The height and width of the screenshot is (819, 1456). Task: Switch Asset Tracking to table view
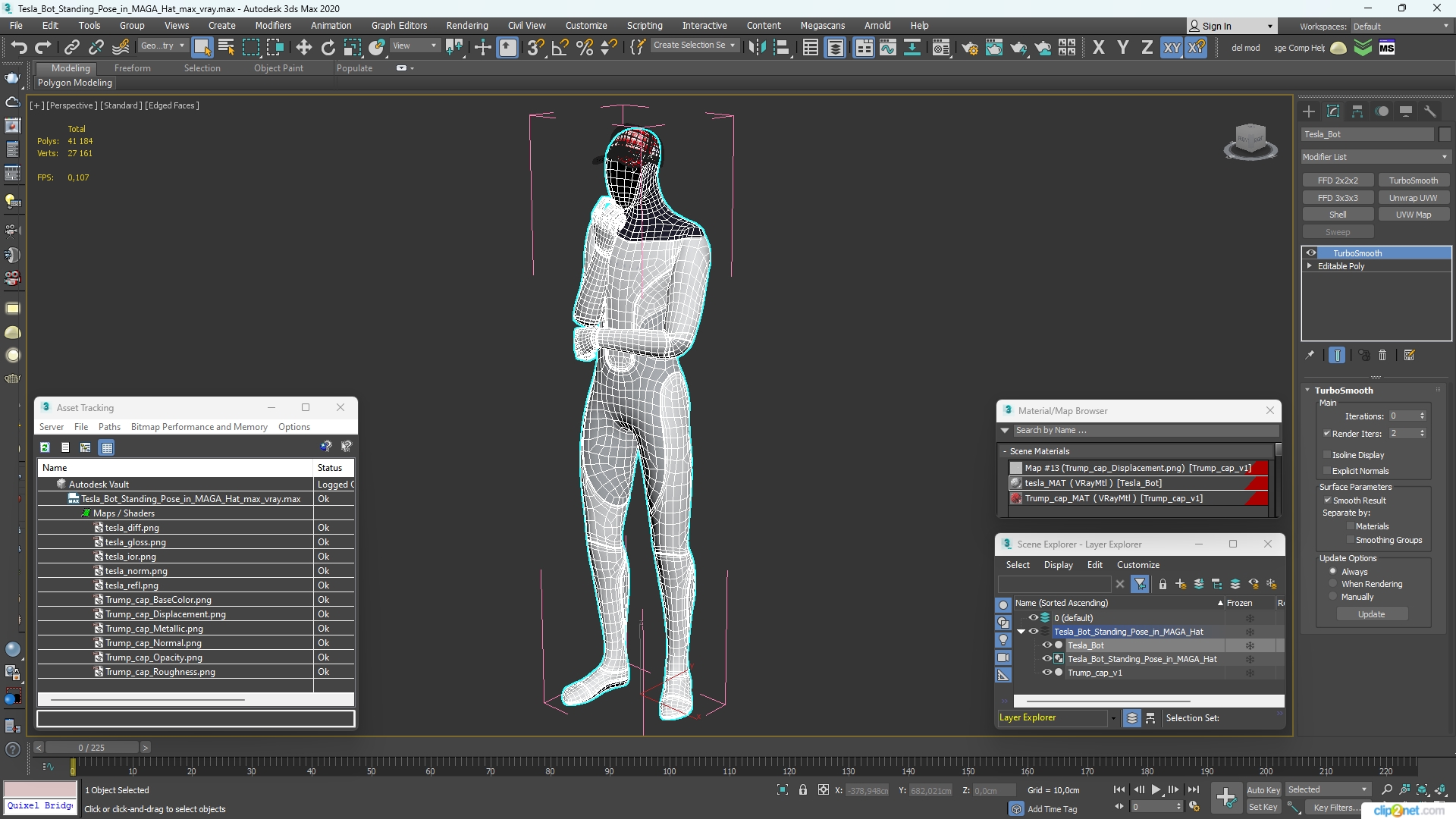(107, 447)
